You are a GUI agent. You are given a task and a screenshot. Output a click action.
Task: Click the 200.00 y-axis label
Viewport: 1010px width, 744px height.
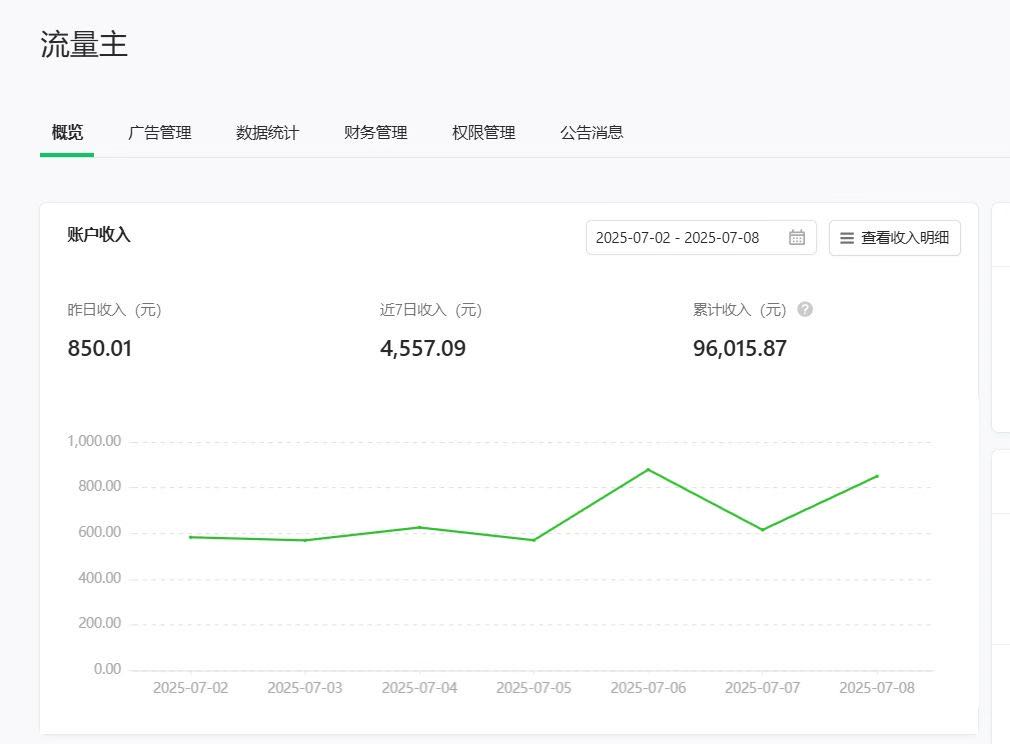coord(100,623)
